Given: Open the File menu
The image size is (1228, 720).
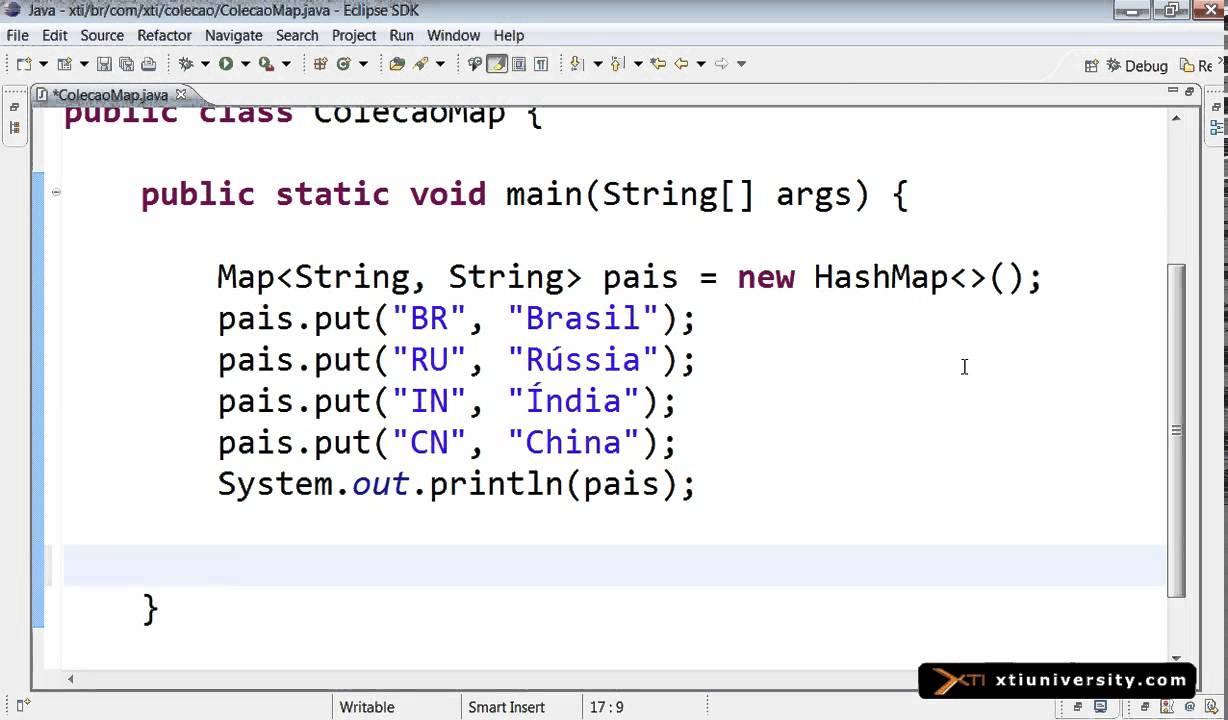Looking at the screenshot, I should coord(17,35).
